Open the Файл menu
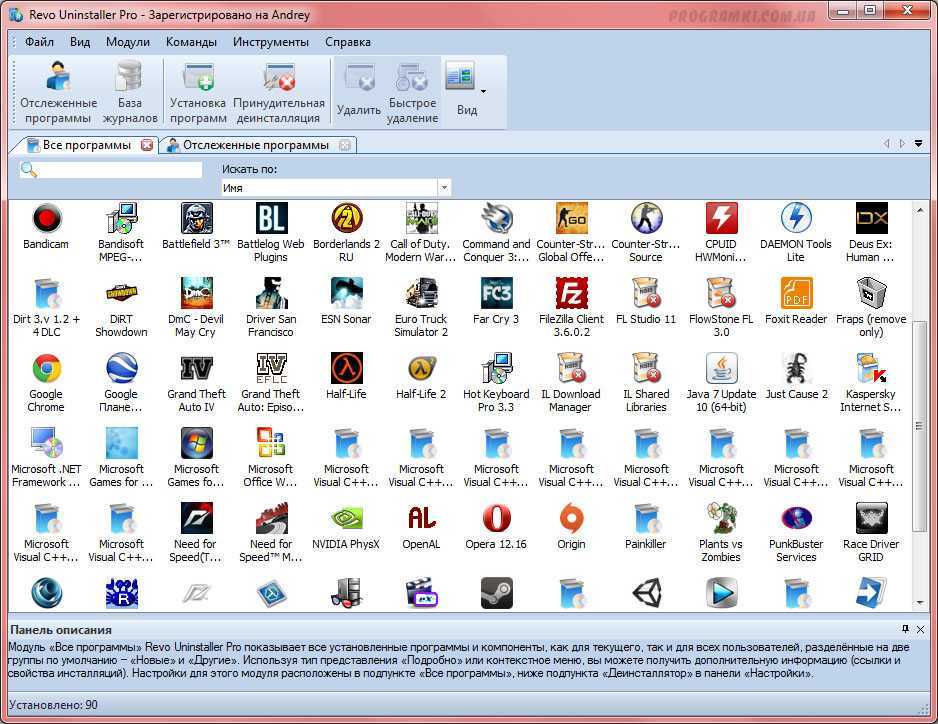938x724 pixels. [x=39, y=42]
